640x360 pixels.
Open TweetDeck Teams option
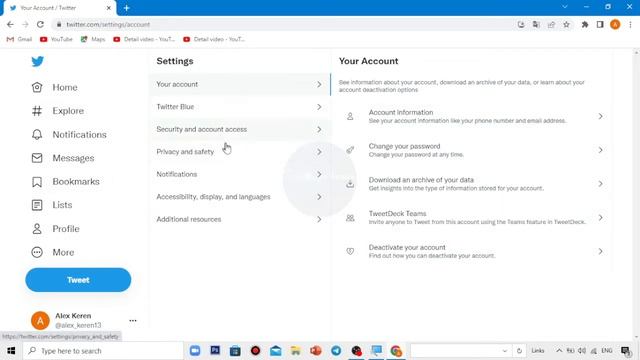tap(473, 218)
